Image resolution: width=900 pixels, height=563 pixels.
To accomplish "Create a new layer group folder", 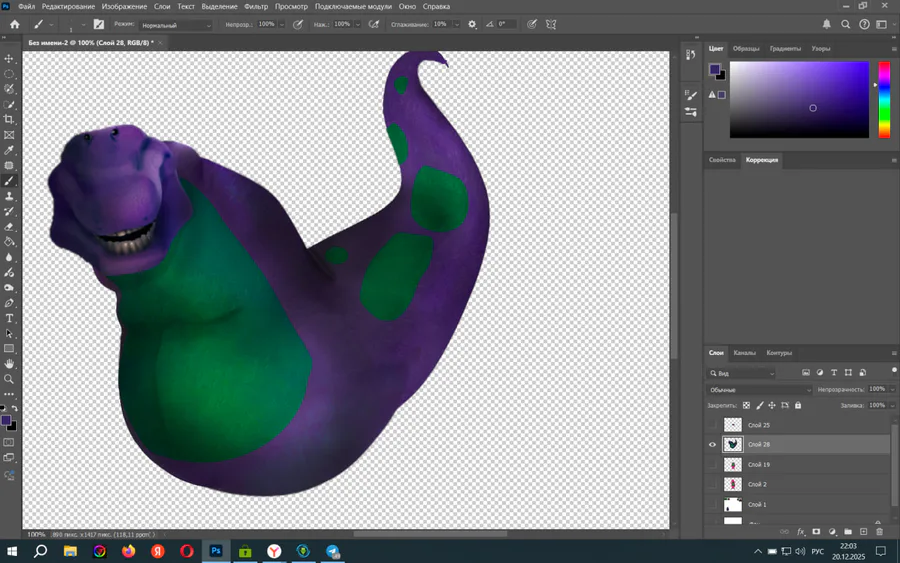I will [x=848, y=532].
